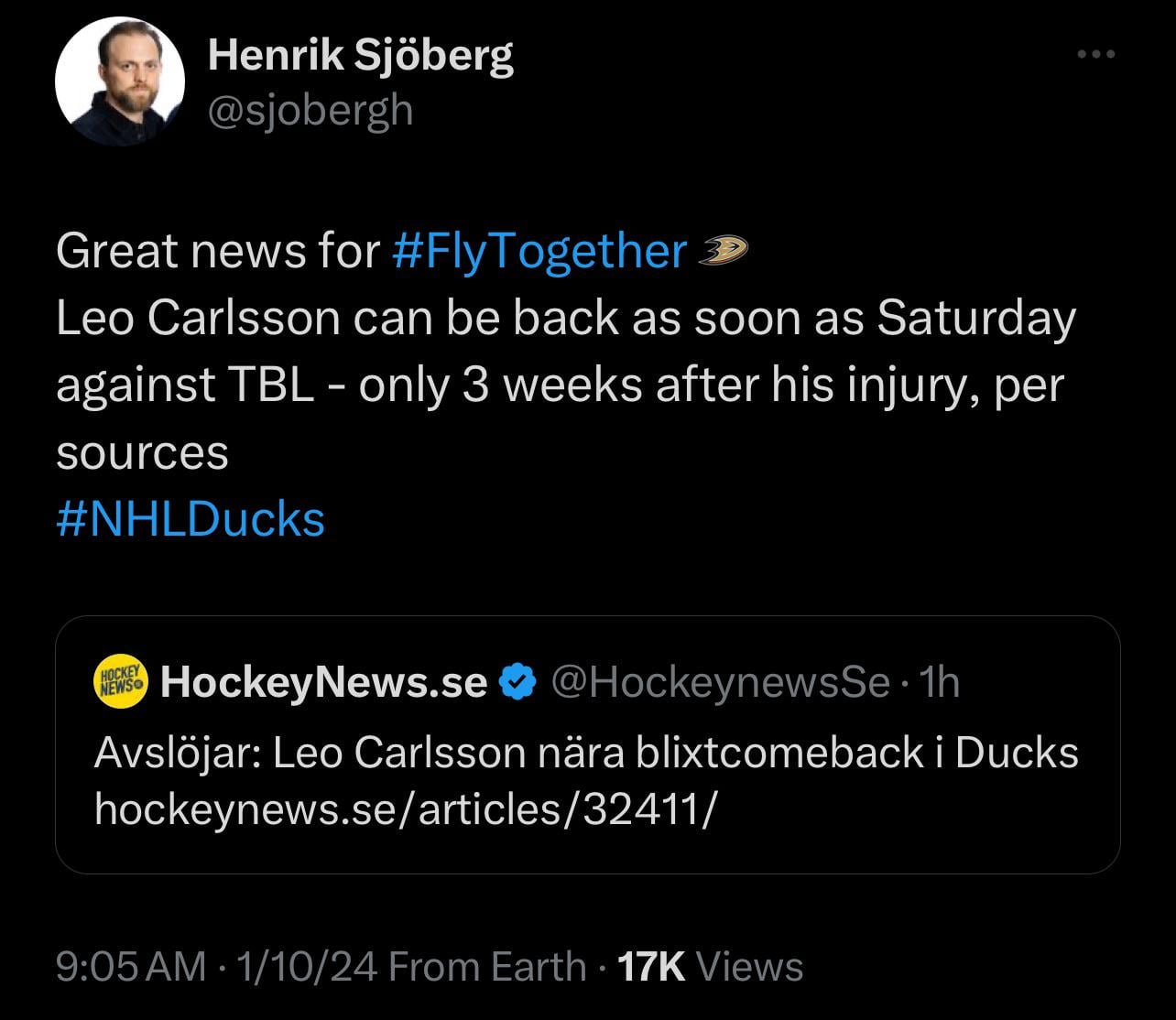
Task: Click the Great news for text
Action: [x=217, y=251]
